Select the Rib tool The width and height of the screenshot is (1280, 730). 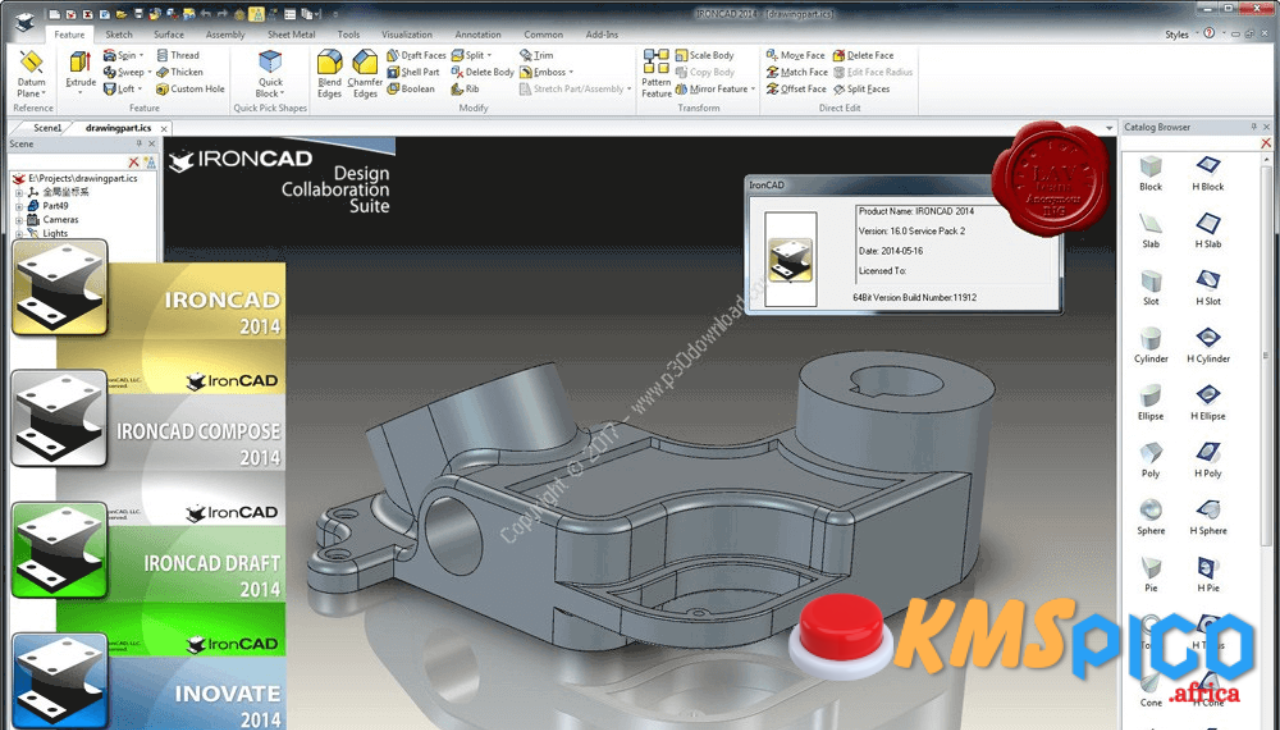466,89
